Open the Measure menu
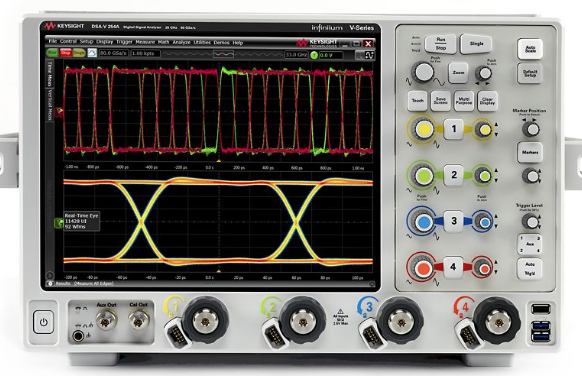The image size is (582, 376). click(x=145, y=42)
